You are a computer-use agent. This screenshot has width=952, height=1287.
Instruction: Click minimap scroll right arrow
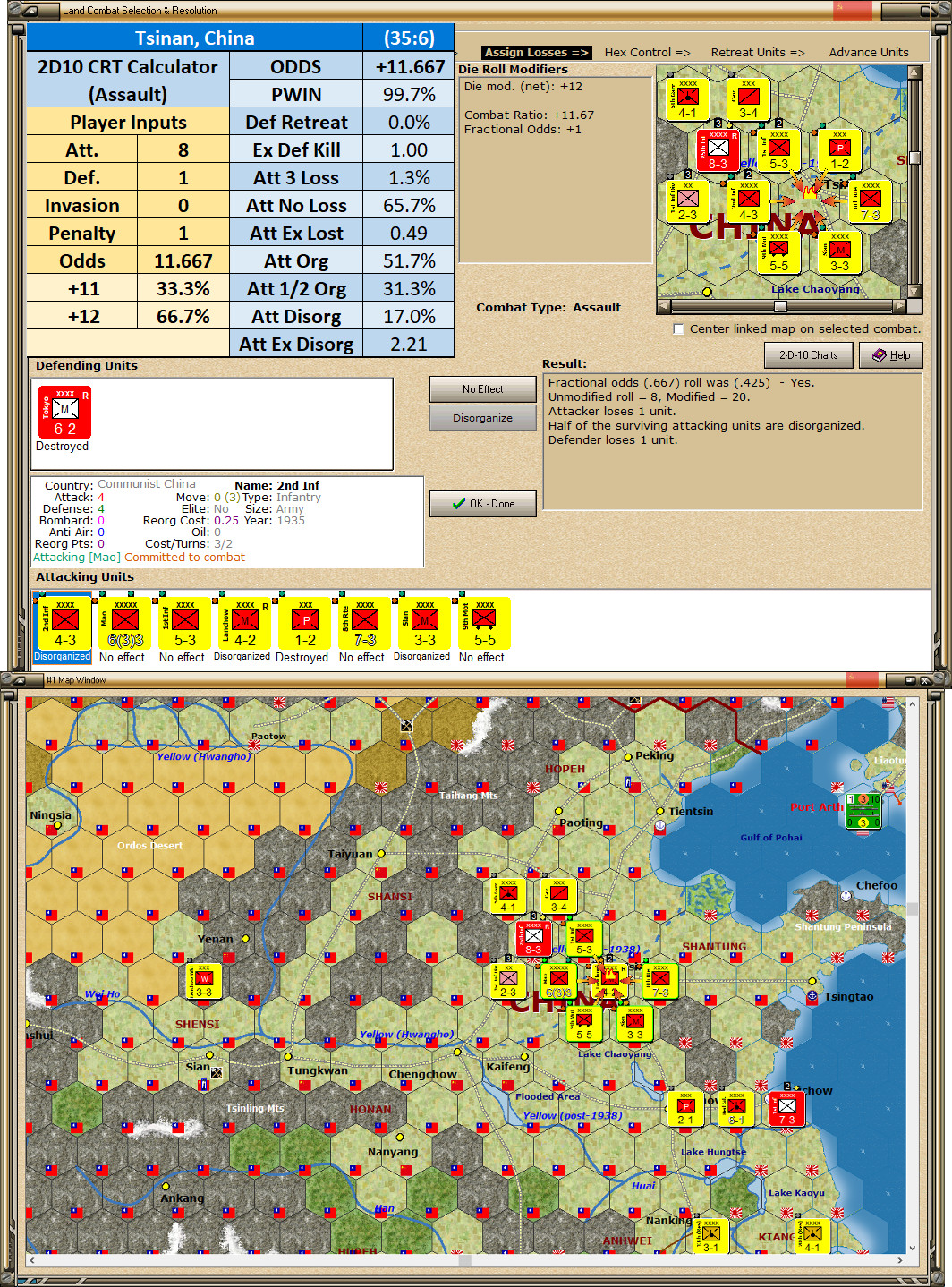(898, 306)
